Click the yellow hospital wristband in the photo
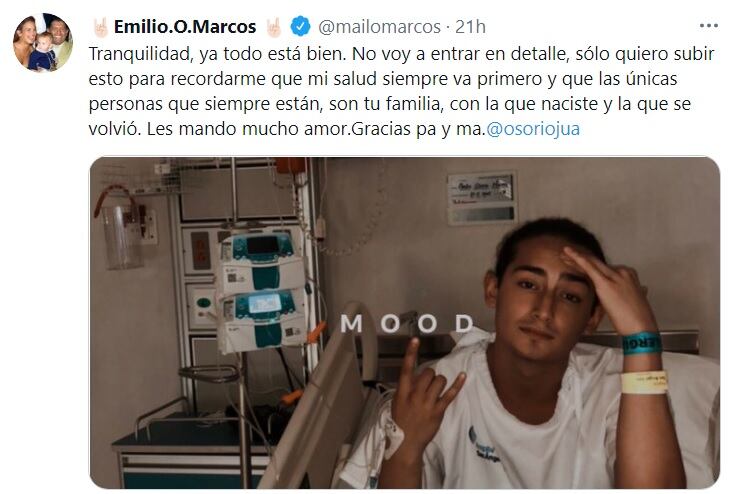This screenshot has width=739, height=494. point(644,382)
